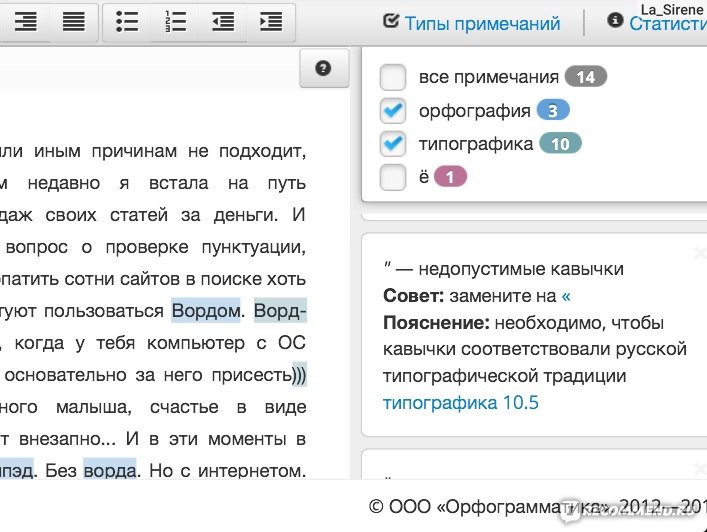Image resolution: width=707 pixels, height=532 pixels.
Task: Insert a numbered list
Action: tap(175, 22)
